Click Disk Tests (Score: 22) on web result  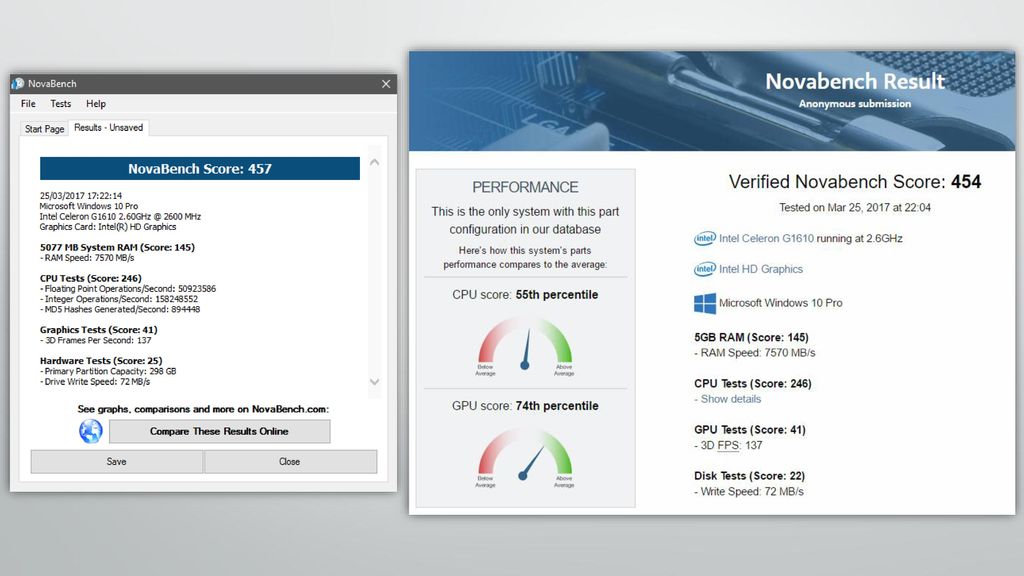pyautogui.click(x=749, y=476)
